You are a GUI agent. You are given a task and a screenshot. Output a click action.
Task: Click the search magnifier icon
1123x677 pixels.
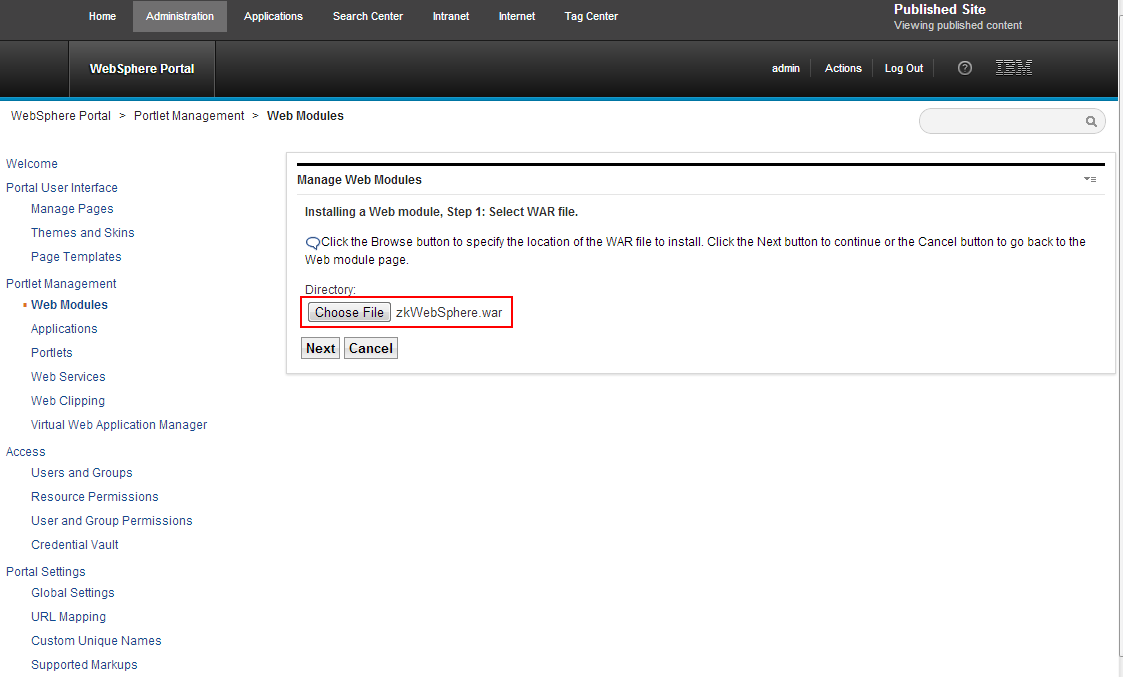[1091, 121]
